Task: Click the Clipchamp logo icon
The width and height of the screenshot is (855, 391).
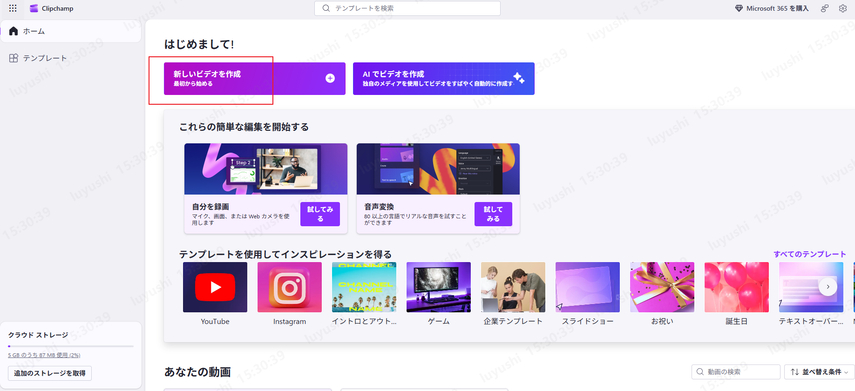Action: 34,8
